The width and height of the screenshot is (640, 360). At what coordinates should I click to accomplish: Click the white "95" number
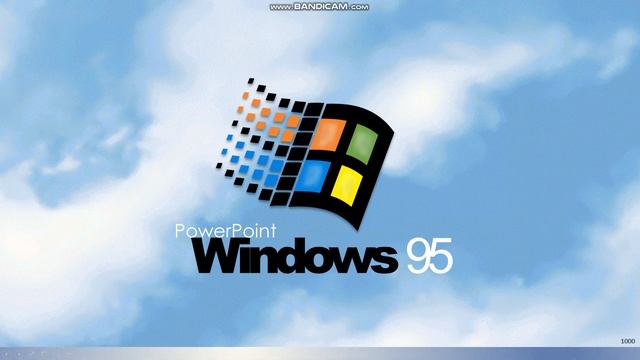[430, 256]
